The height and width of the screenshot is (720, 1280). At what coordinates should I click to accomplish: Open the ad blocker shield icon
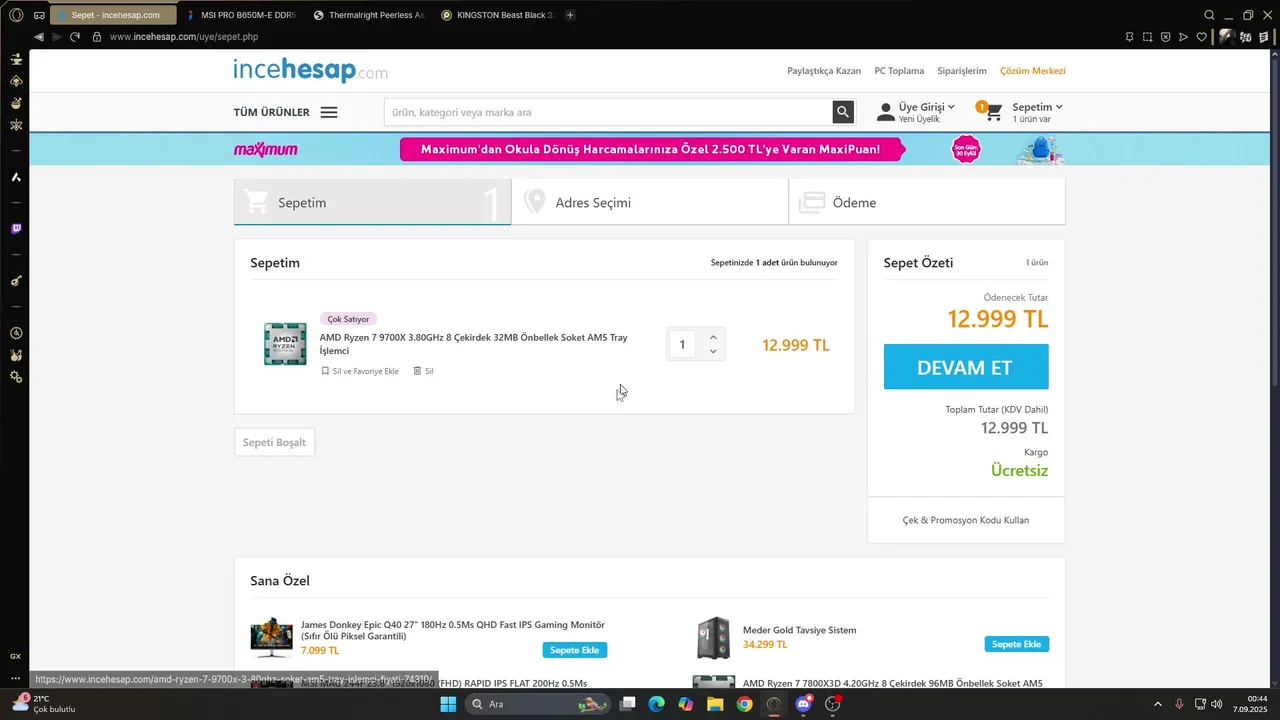(1165, 37)
